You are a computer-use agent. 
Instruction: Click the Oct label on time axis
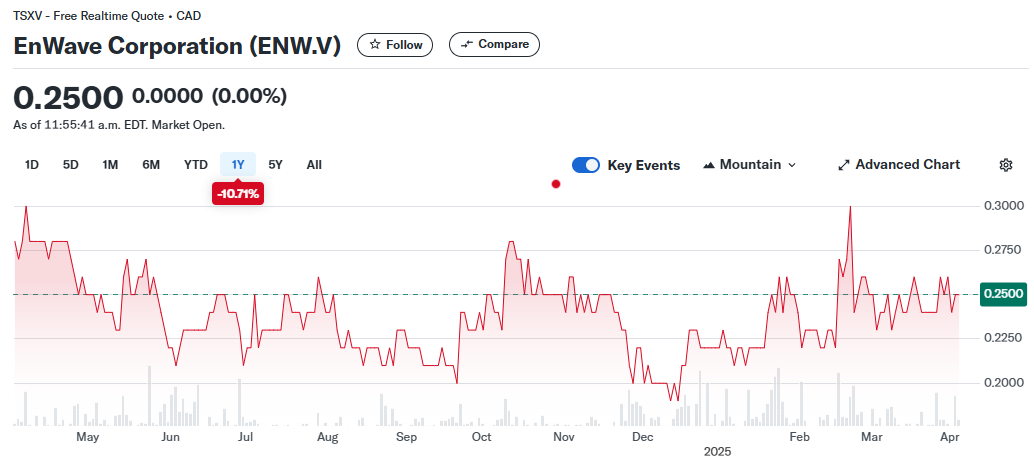tap(482, 438)
